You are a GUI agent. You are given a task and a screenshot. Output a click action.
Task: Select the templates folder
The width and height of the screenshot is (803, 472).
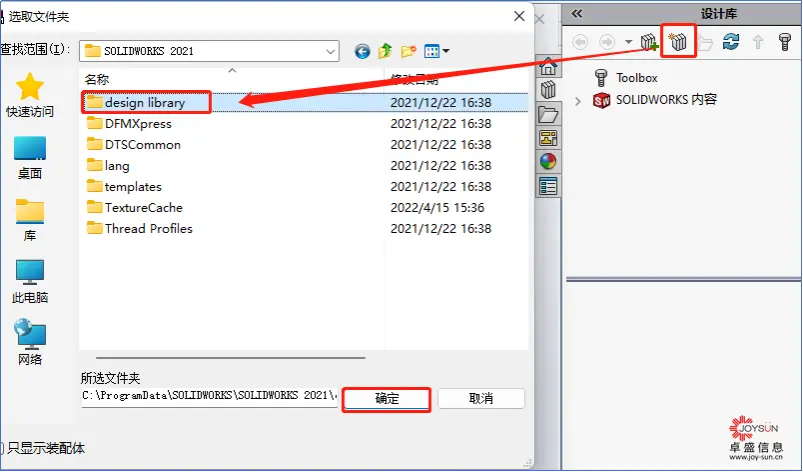(124, 186)
